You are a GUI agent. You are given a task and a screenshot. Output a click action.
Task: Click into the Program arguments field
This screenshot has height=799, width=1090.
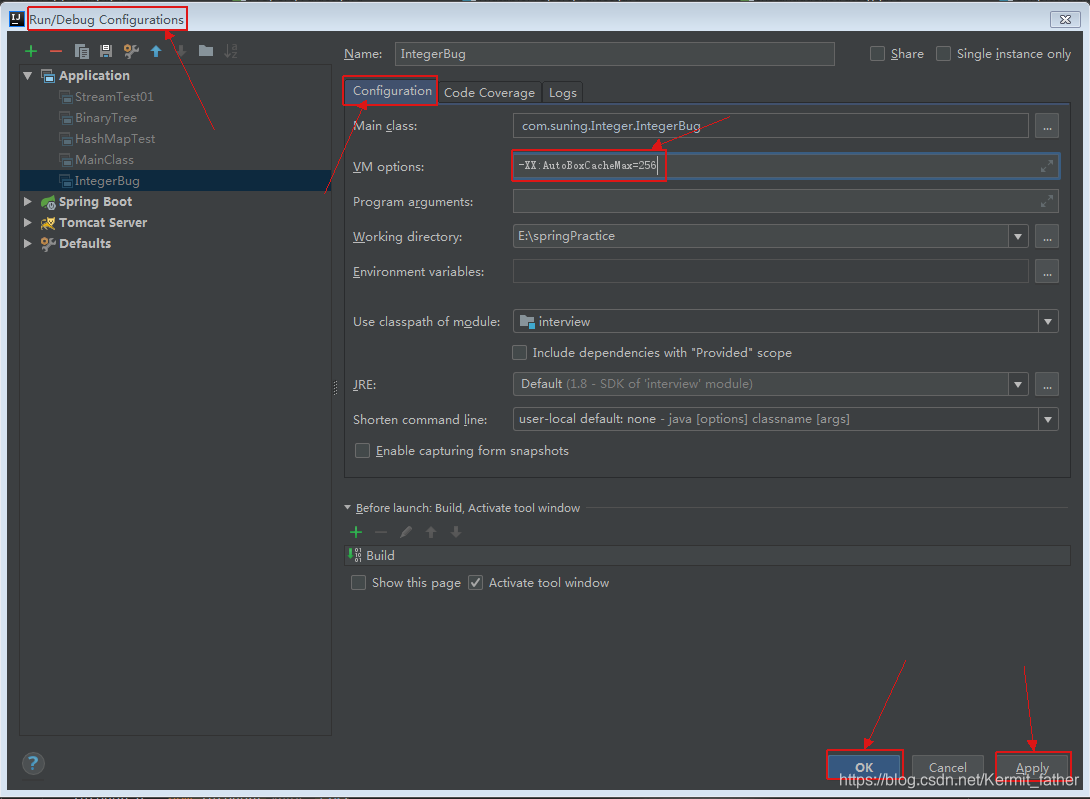point(786,202)
